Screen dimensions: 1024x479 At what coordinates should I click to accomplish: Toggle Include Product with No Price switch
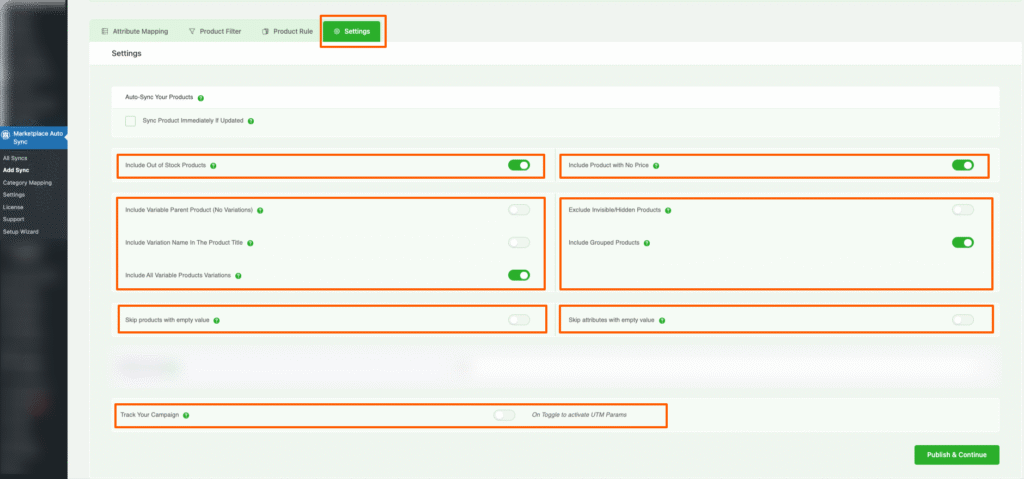(963, 165)
